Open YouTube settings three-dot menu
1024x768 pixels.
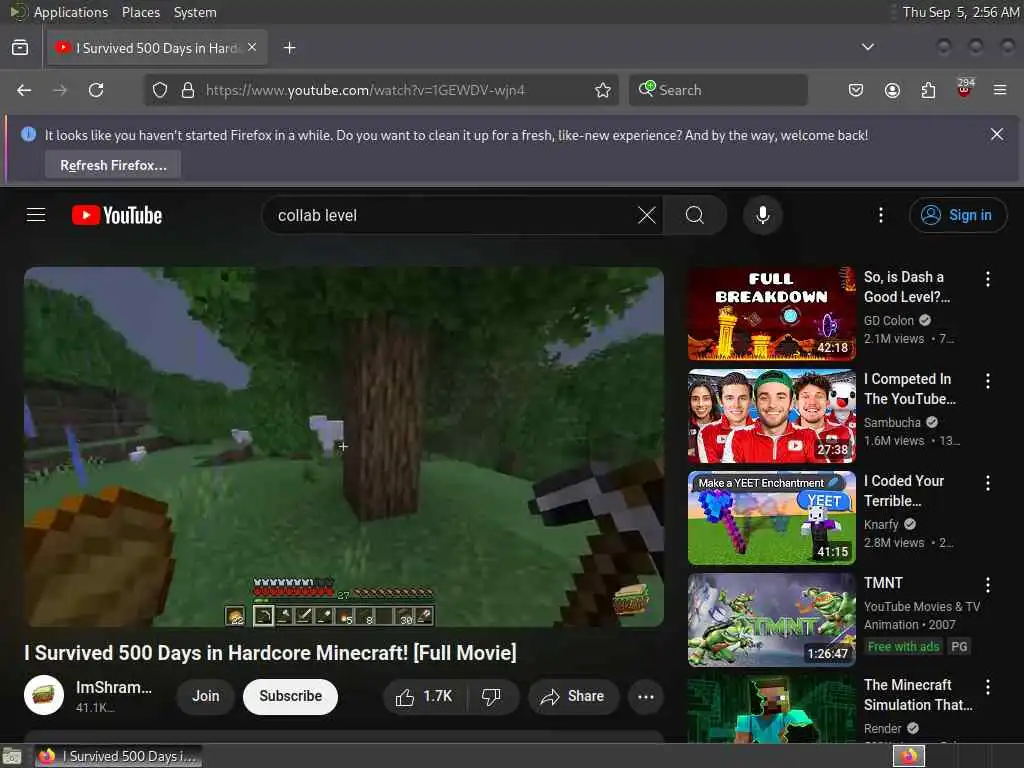click(880, 215)
